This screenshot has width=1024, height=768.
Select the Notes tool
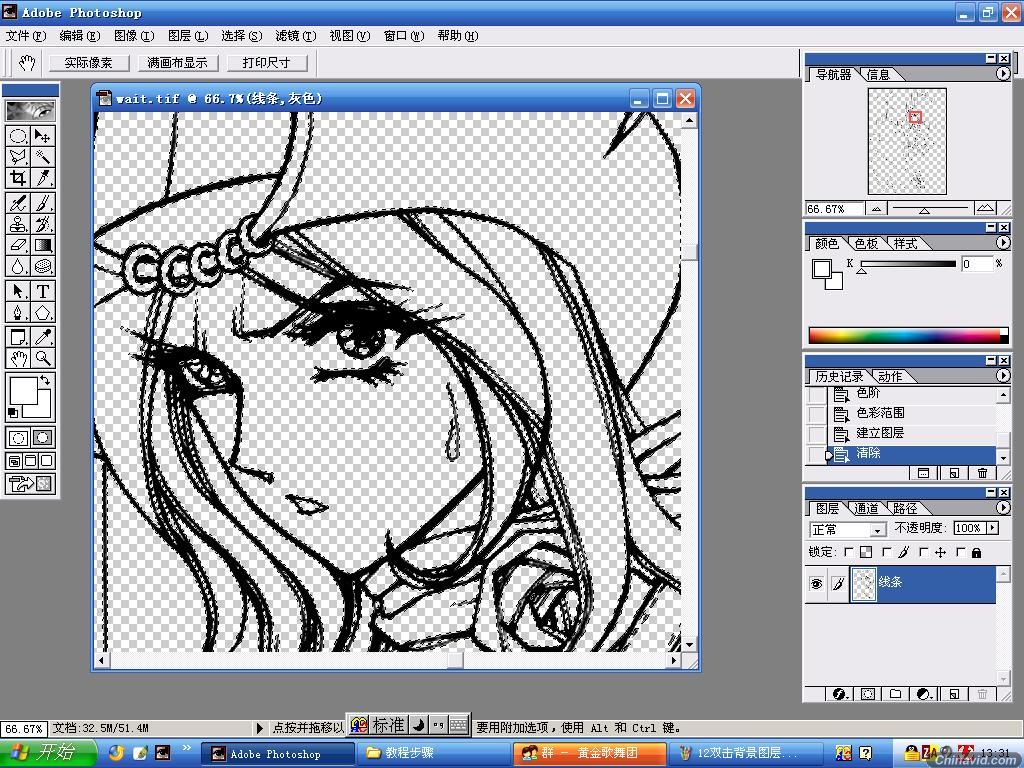pyautogui.click(x=18, y=337)
